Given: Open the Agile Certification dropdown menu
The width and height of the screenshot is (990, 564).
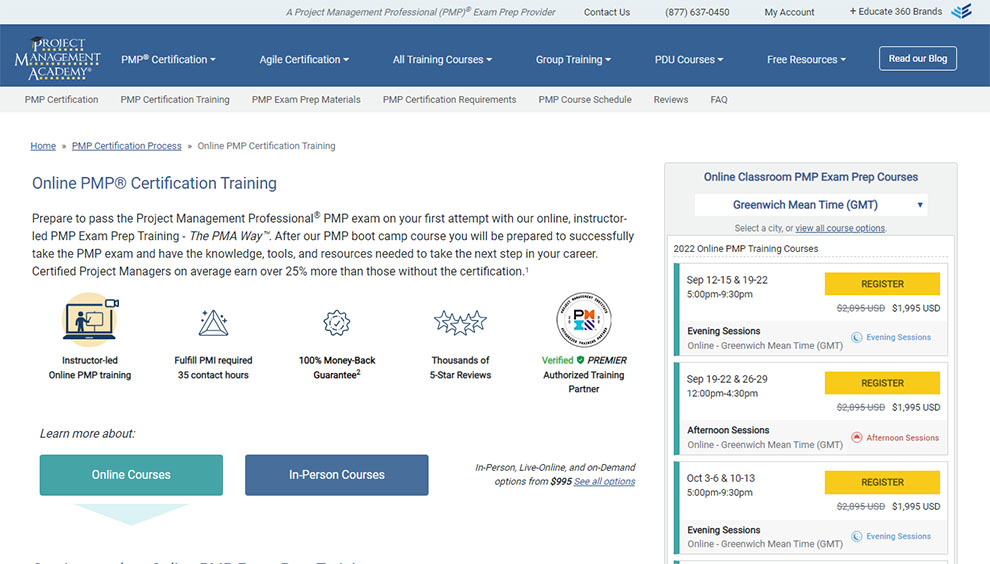Looking at the screenshot, I should (x=304, y=59).
